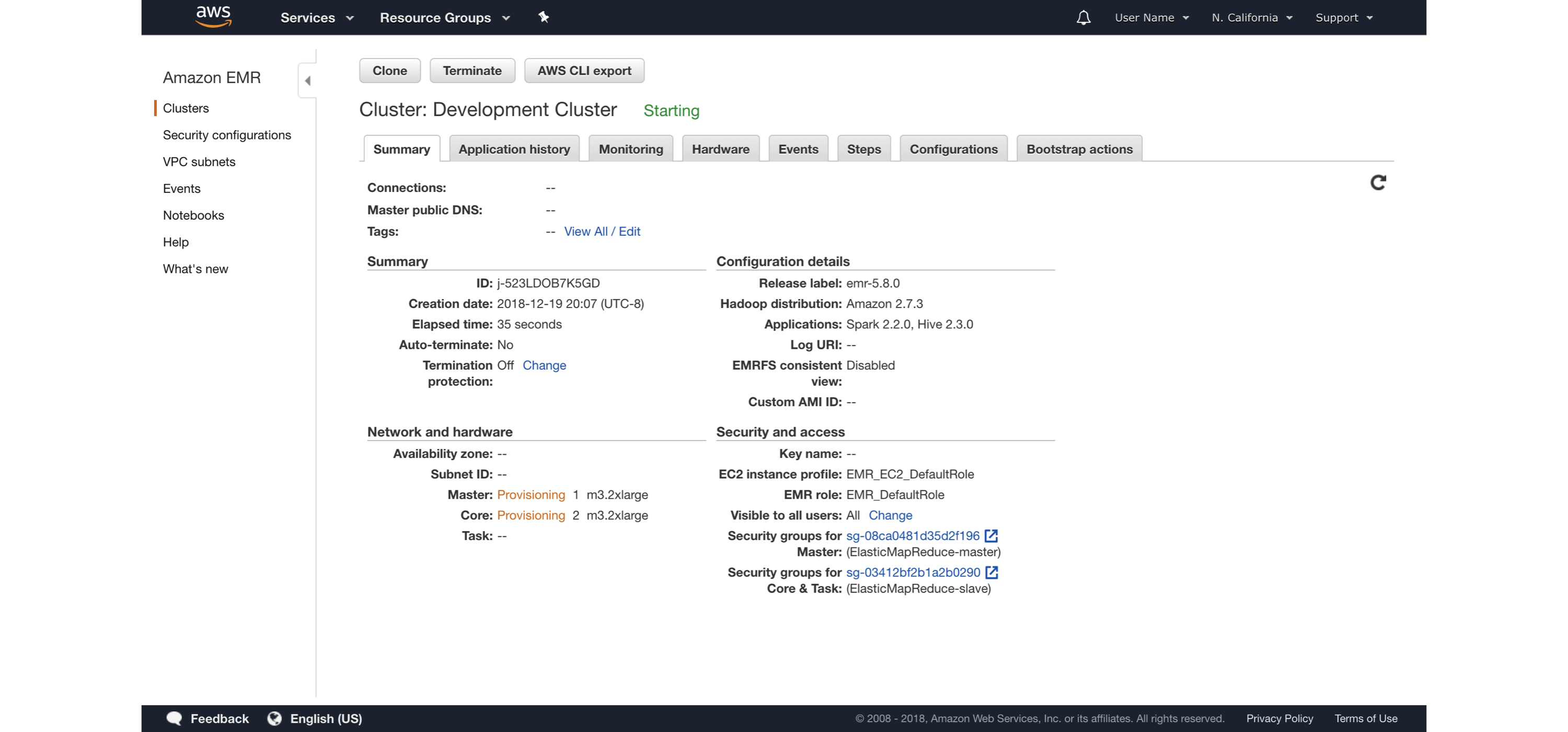Open the User Name account menu
Image resolution: width=1568 pixels, height=732 pixels.
1151,18
